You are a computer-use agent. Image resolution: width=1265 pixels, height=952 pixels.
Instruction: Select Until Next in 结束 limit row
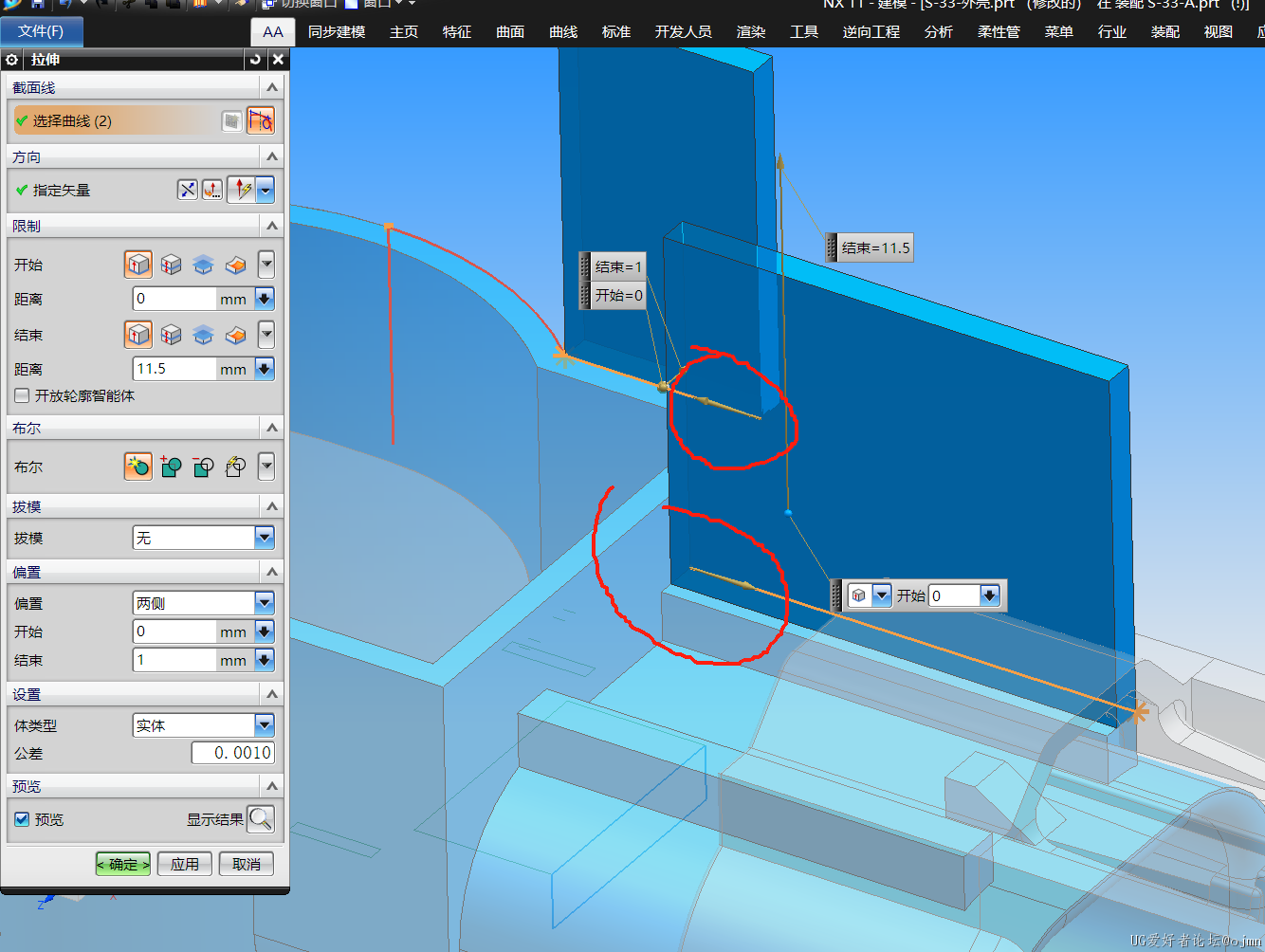[x=203, y=335]
